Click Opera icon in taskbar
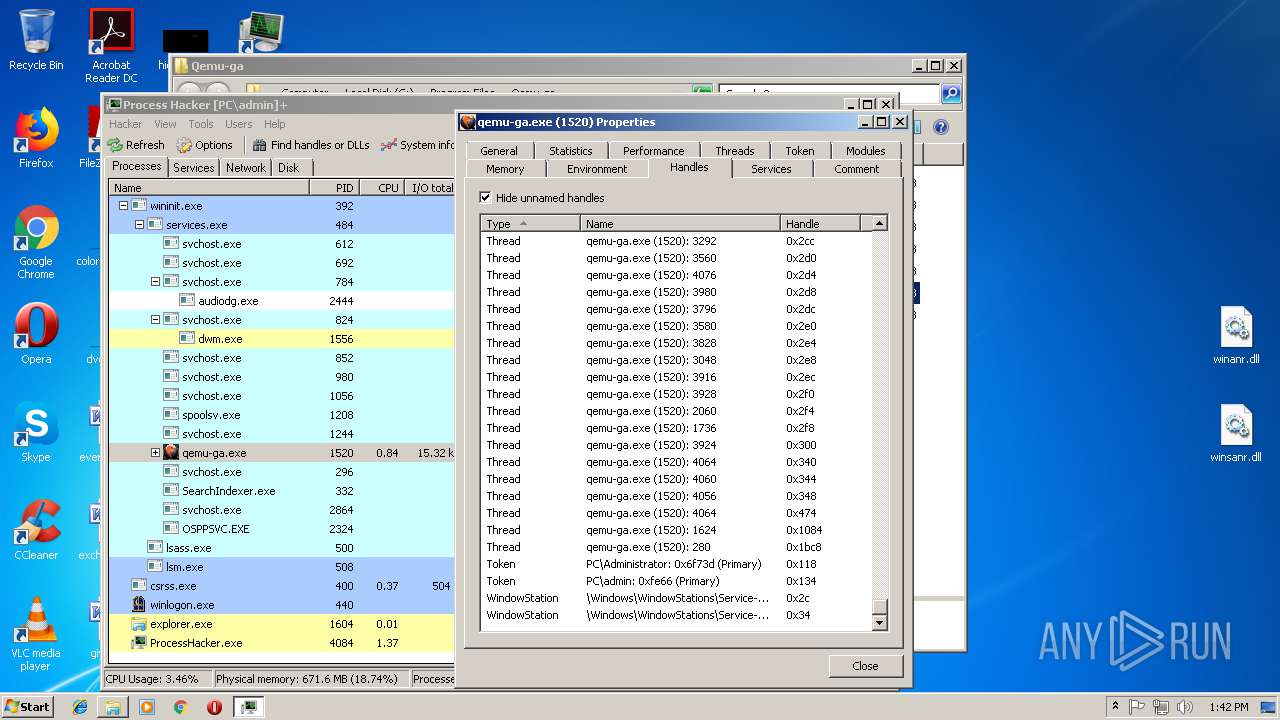 tap(214, 707)
